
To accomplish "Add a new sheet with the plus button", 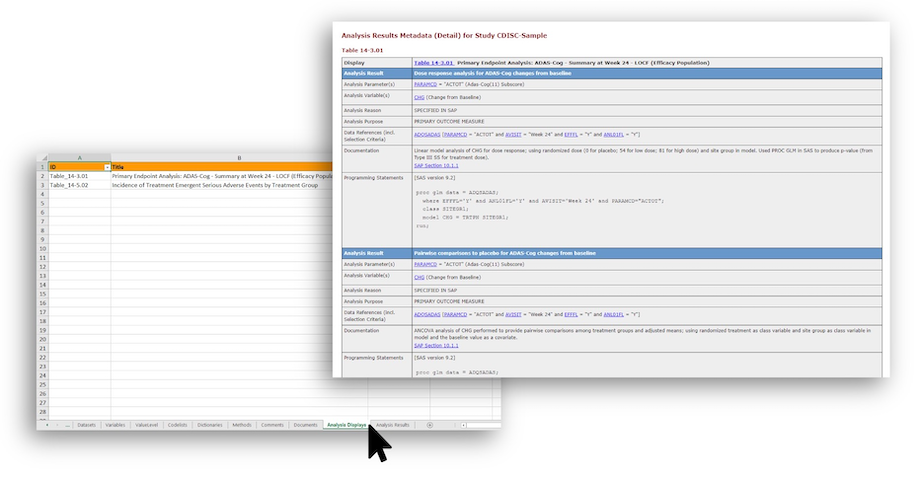I will 429,425.
